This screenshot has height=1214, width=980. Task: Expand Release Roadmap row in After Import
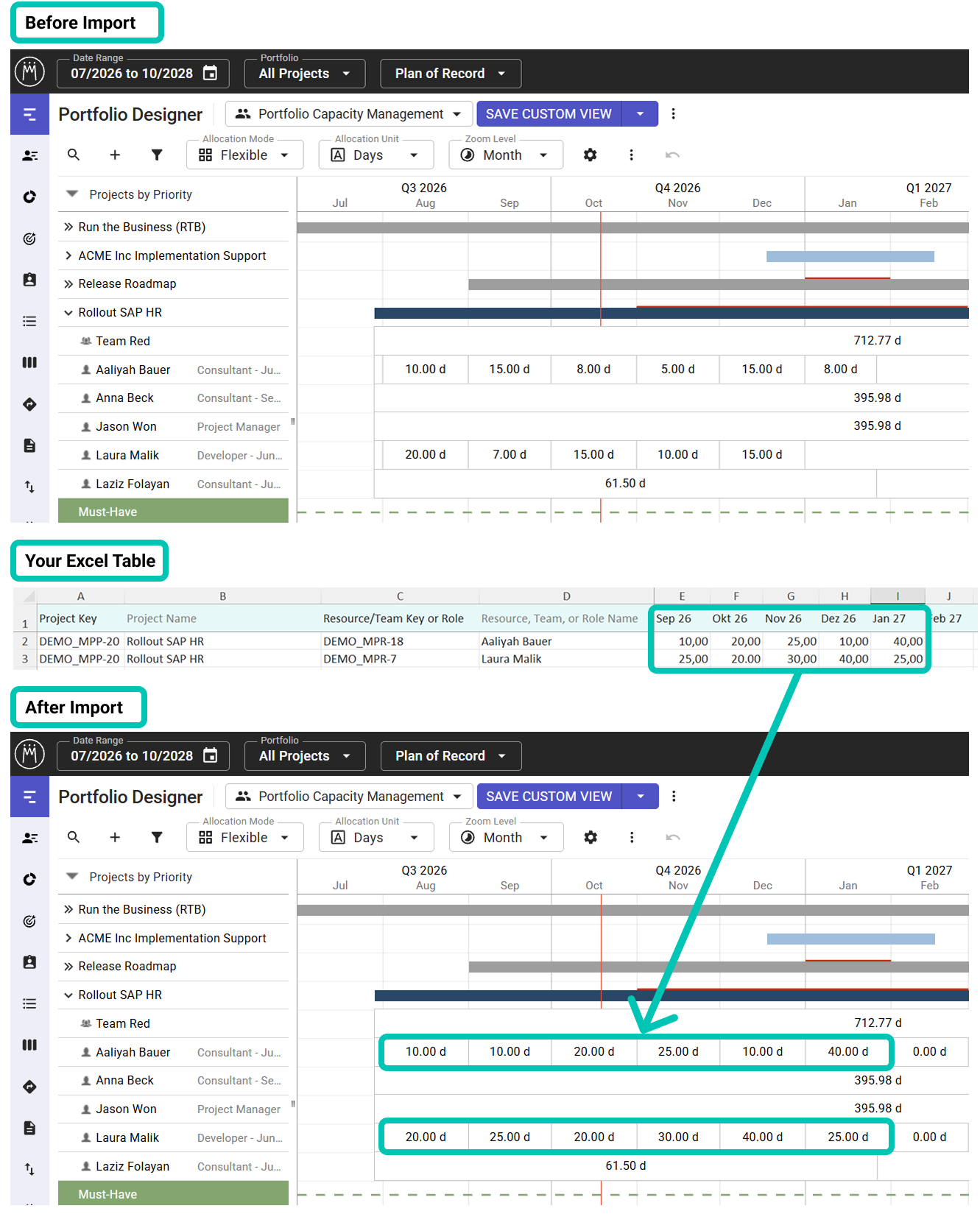[x=68, y=966]
